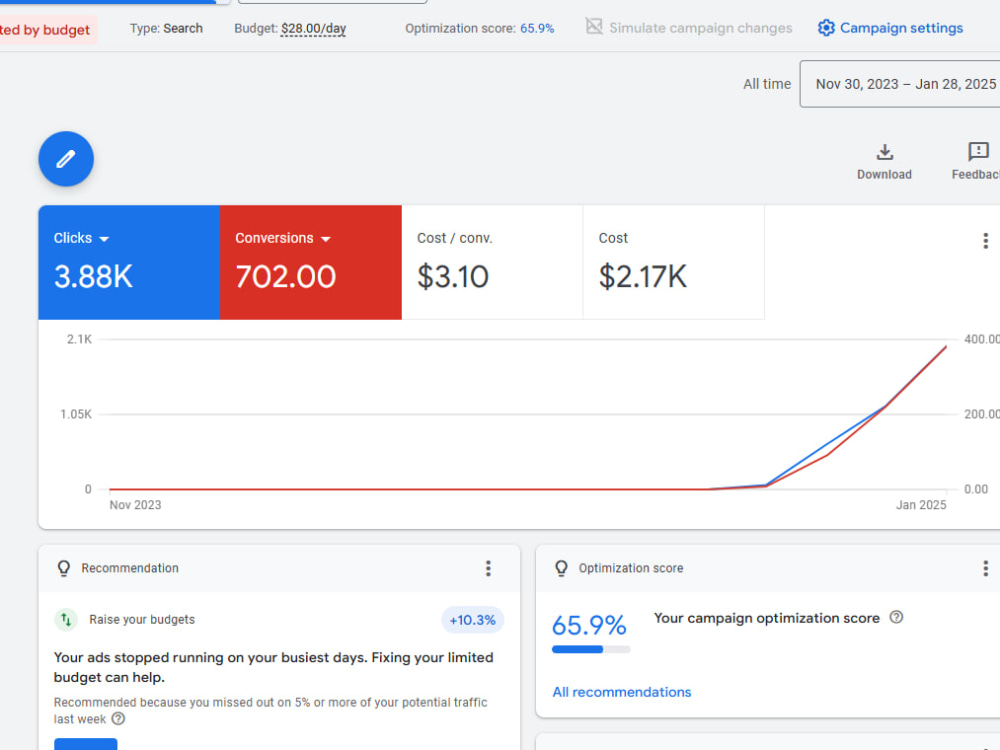The image size is (1000, 750).
Task: Open the date range picker Nov 30, 2023
Action: 900,84
